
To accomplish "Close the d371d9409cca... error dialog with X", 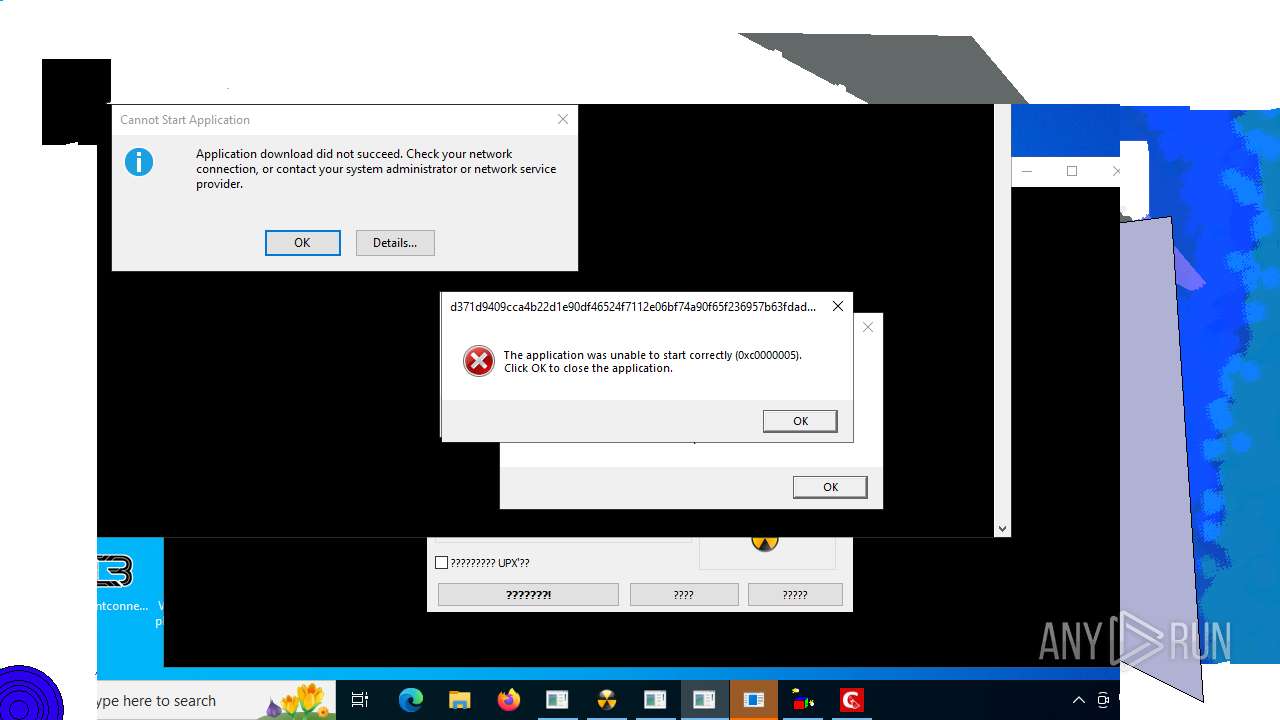I will coord(838,306).
